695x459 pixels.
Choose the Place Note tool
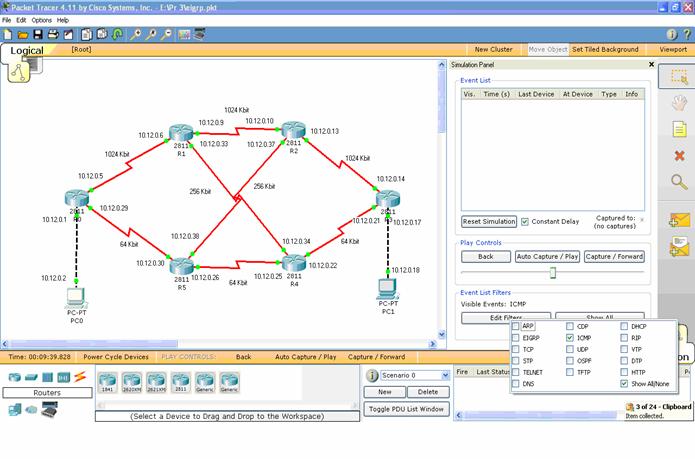[679, 128]
